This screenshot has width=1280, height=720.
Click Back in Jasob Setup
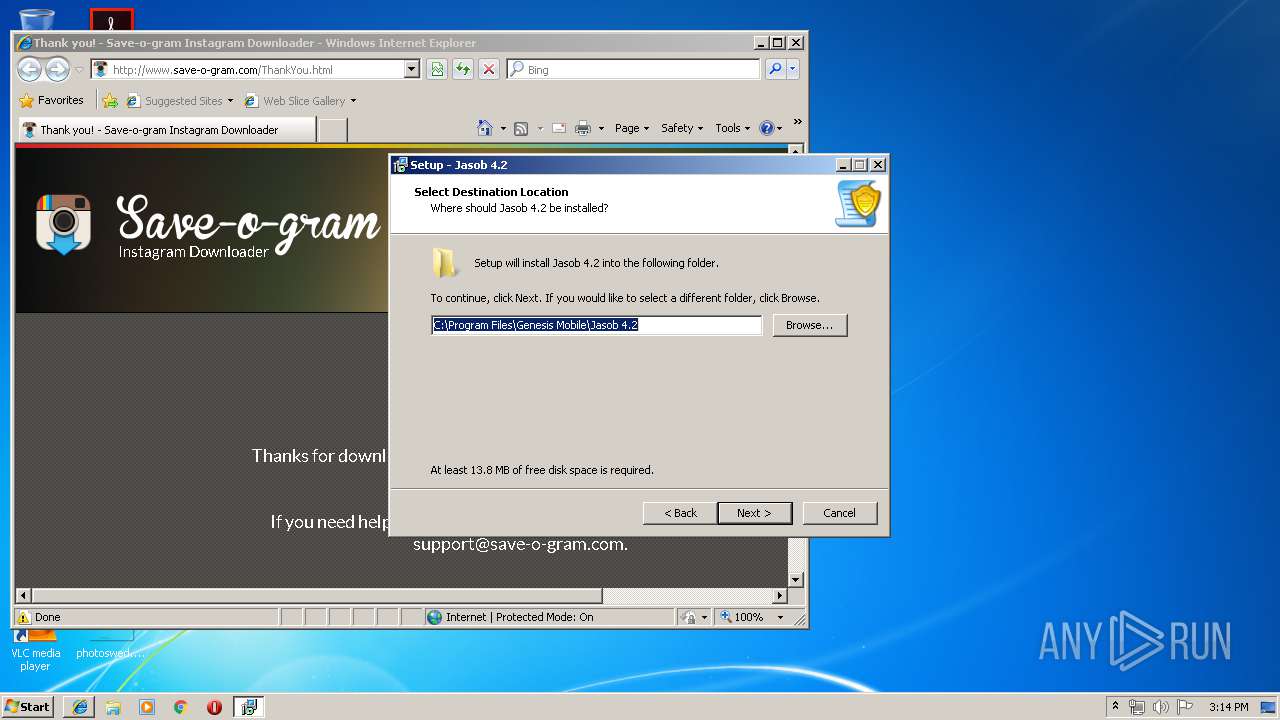[680, 513]
